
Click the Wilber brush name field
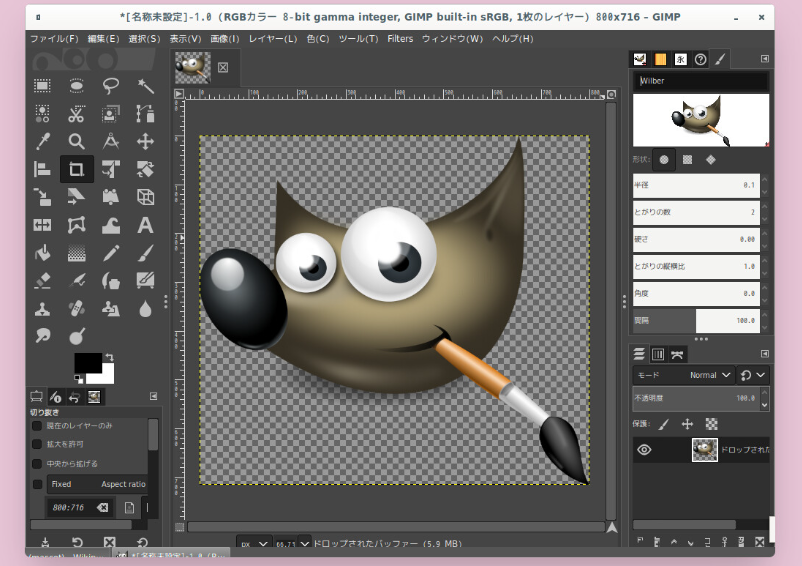point(700,81)
